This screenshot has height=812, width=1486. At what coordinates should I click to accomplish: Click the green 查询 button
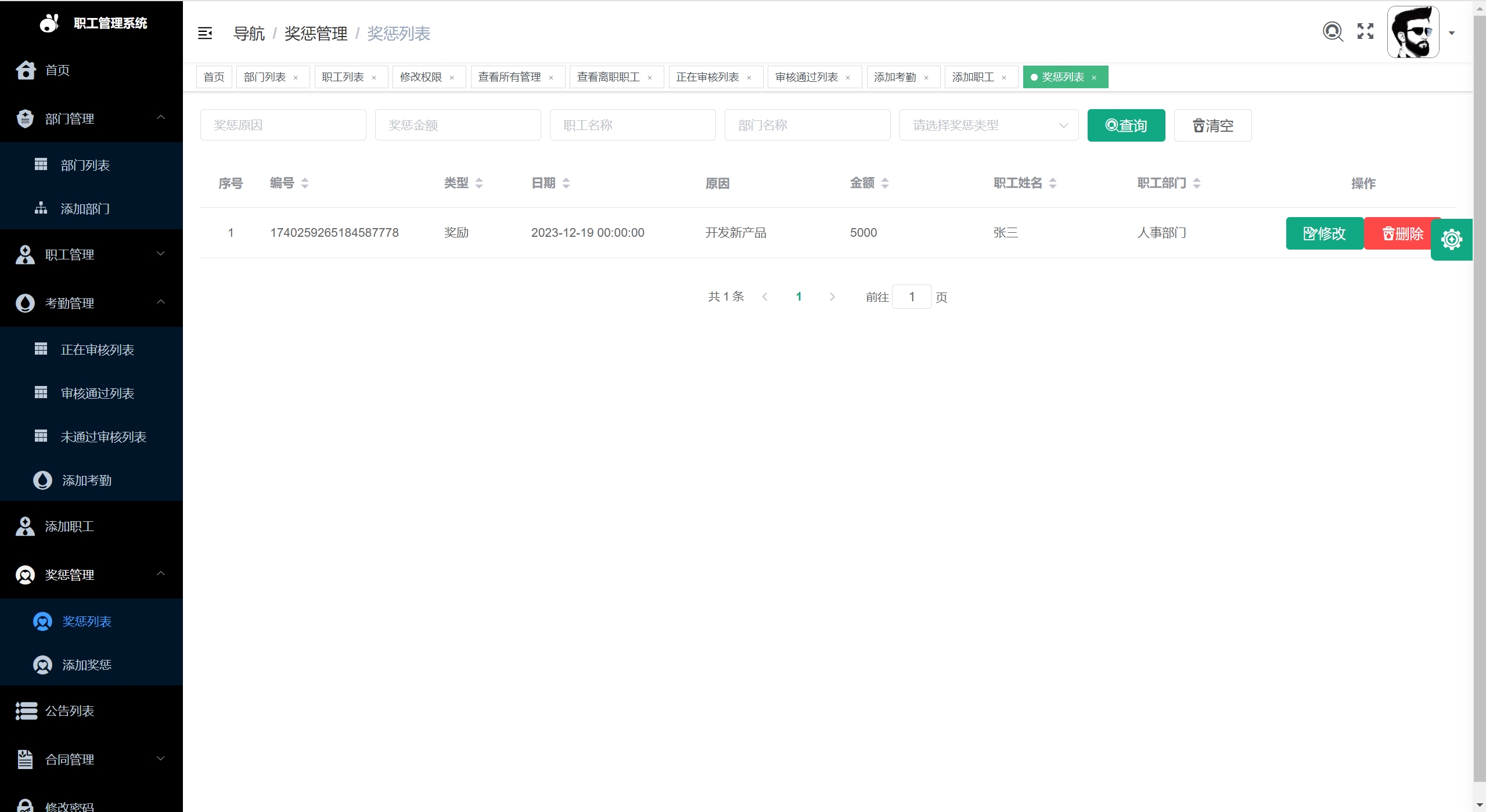(1125, 125)
